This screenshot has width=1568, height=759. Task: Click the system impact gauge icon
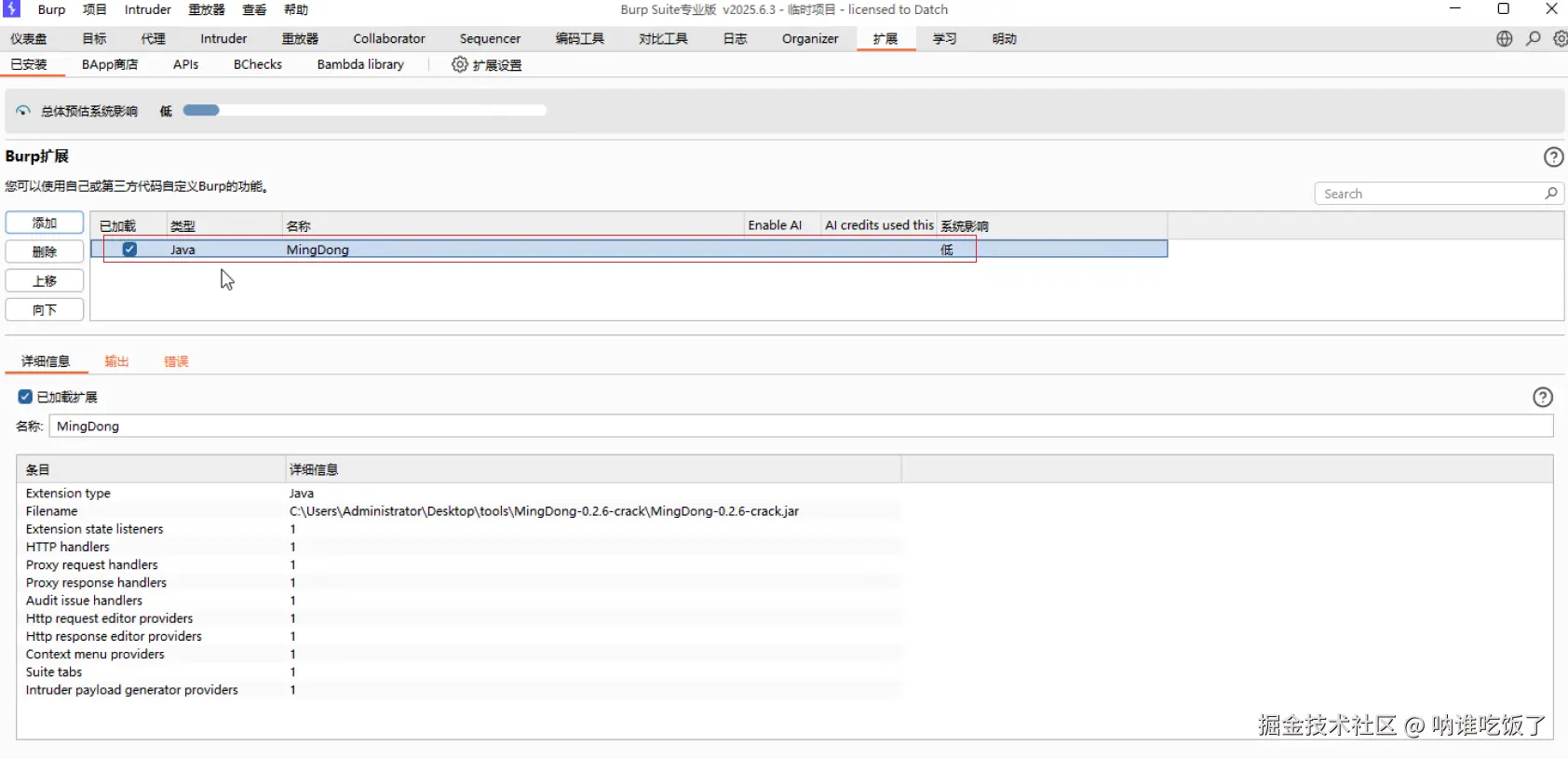point(23,111)
